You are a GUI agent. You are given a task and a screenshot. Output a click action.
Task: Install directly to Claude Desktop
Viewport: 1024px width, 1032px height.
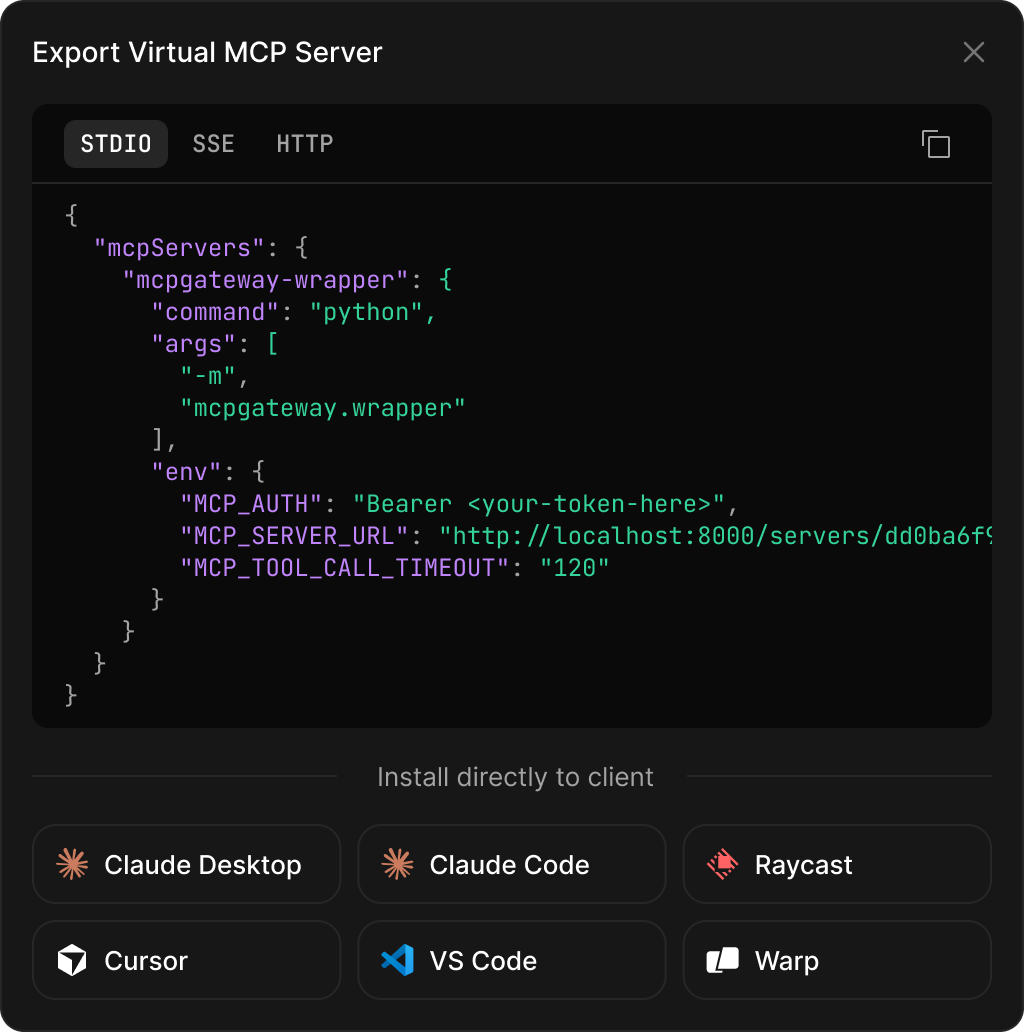coord(185,864)
